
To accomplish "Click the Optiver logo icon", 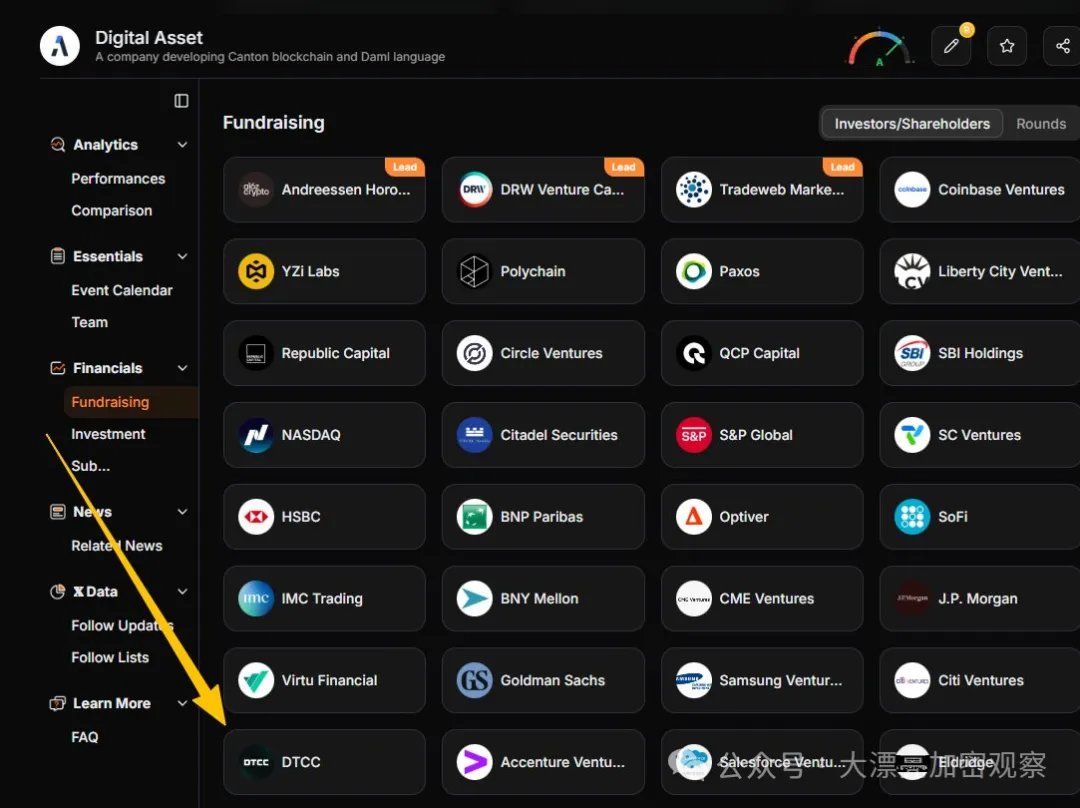I will [x=694, y=517].
